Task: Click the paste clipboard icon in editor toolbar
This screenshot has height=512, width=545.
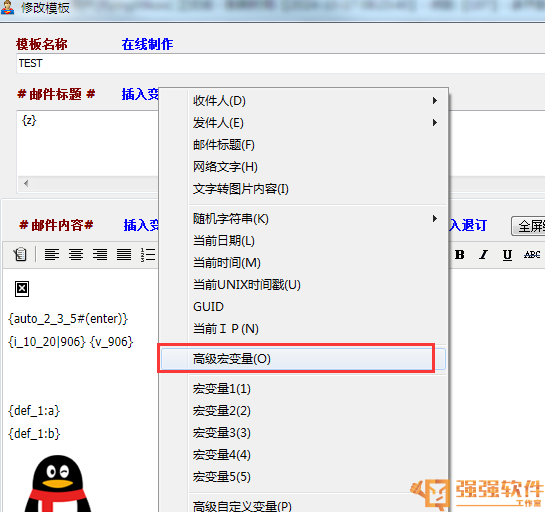Action: click(20, 254)
